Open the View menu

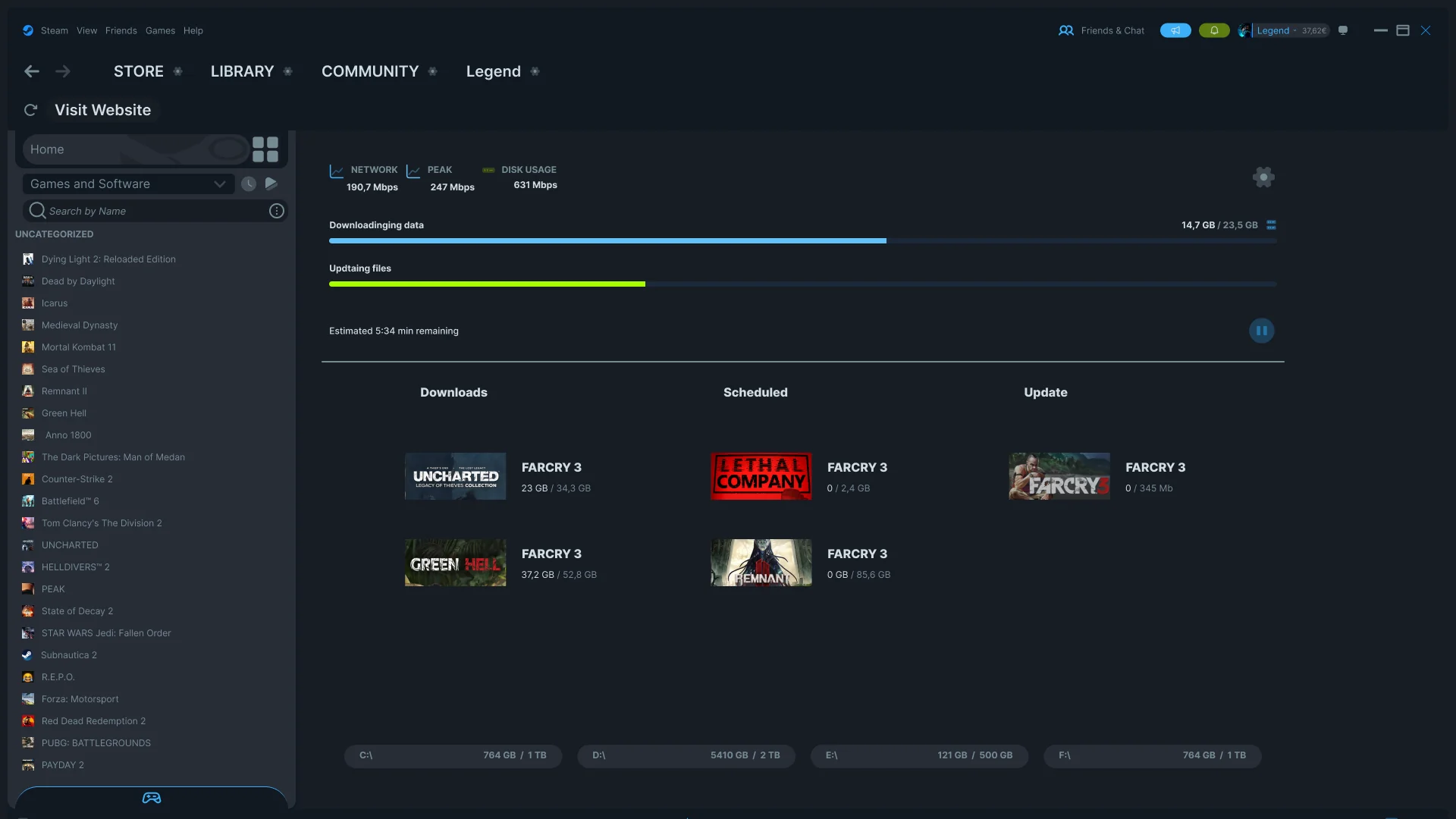pyautogui.click(x=87, y=30)
